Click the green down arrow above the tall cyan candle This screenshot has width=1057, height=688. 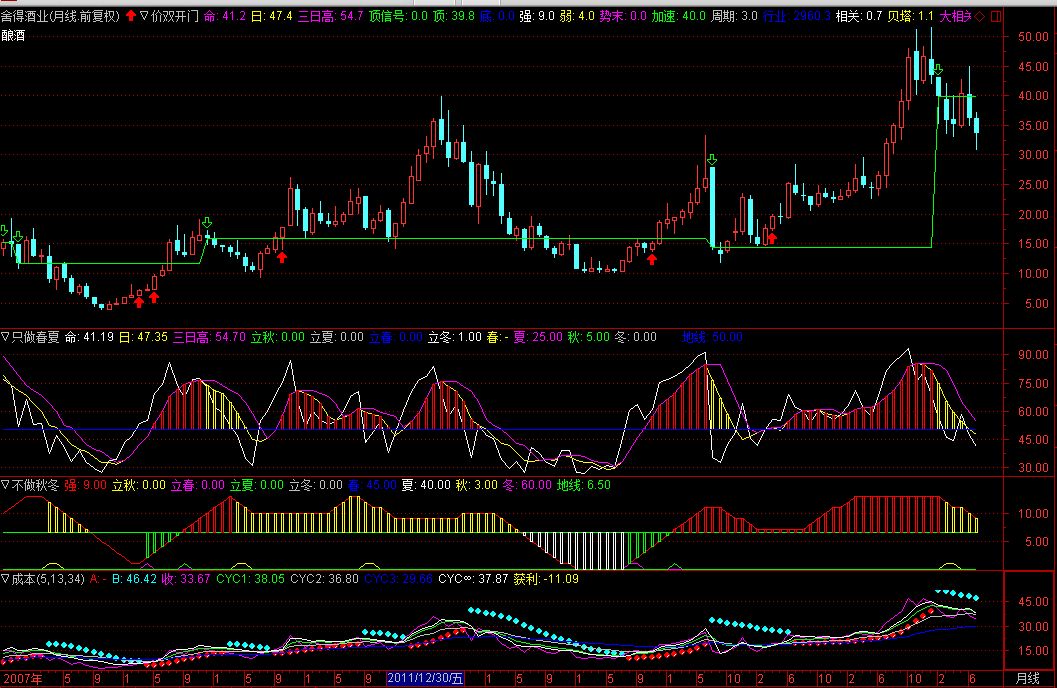[712, 160]
